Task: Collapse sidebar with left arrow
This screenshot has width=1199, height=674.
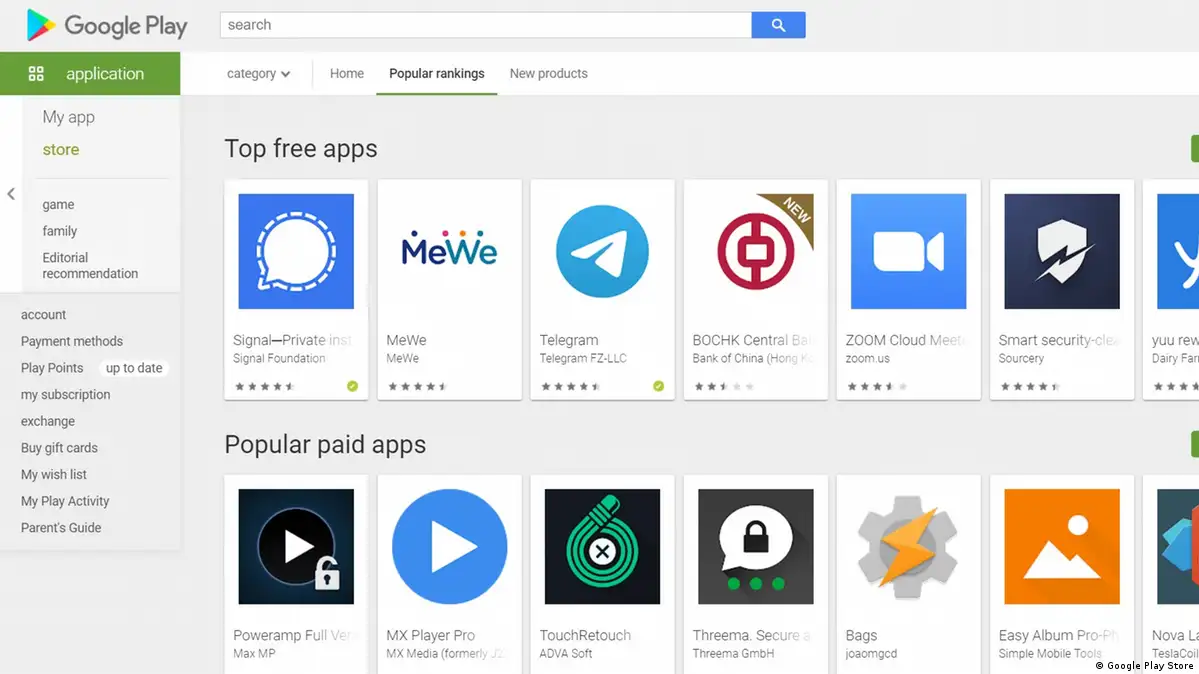Action: click(x=11, y=194)
